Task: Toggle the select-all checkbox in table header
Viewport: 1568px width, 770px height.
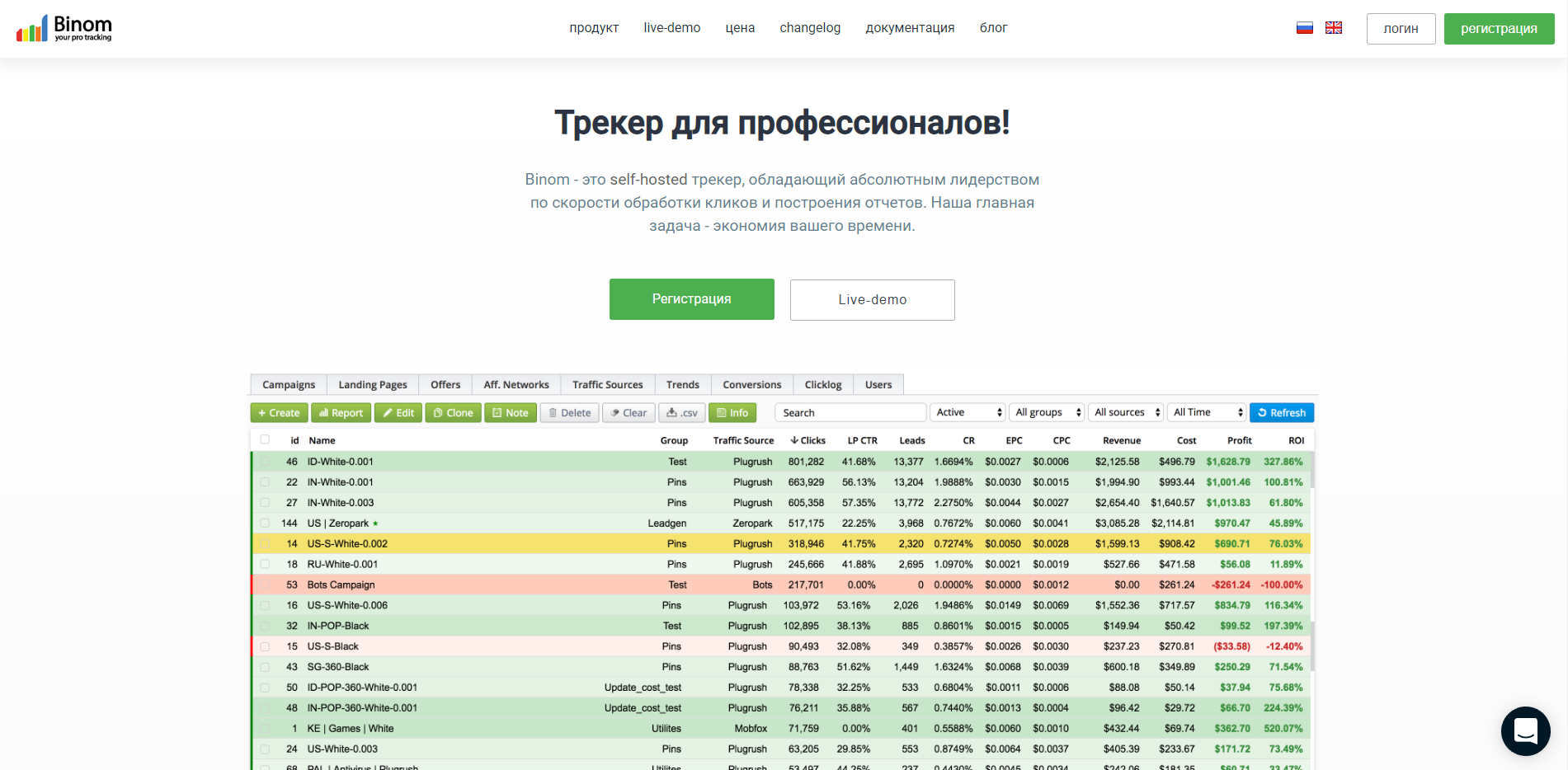Action: 265,440
